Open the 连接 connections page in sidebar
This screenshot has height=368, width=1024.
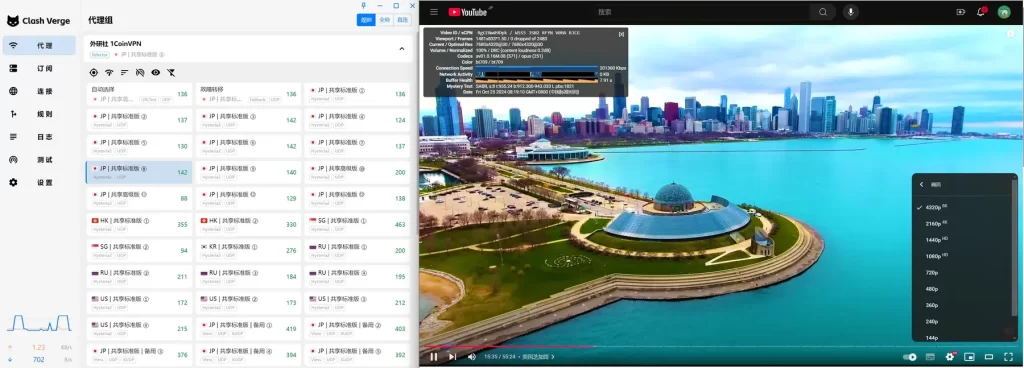[x=40, y=91]
